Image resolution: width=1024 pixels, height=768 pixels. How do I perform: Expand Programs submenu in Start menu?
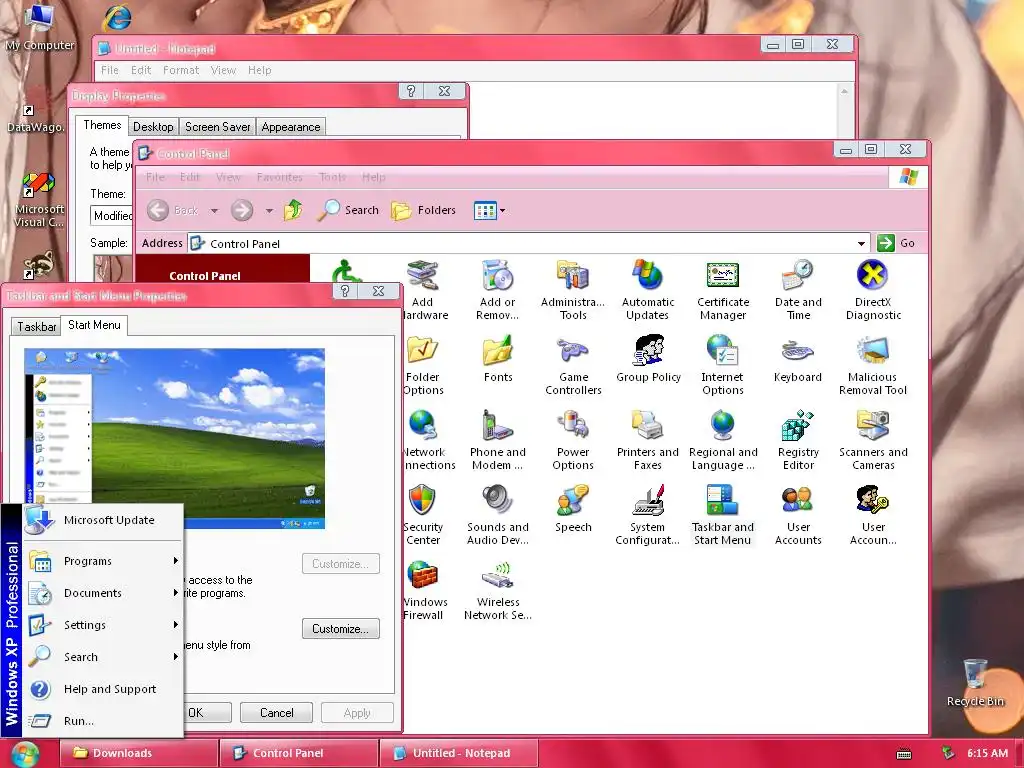click(x=103, y=561)
